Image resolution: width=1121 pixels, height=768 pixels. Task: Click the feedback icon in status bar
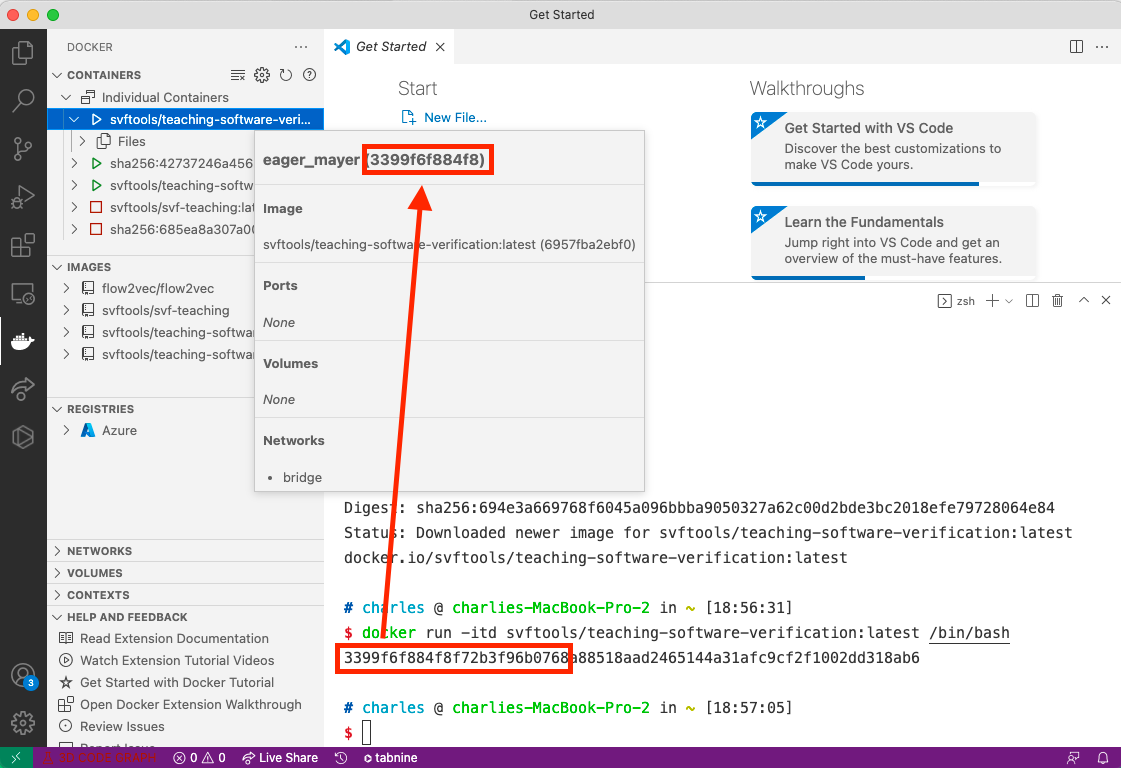pyautogui.click(x=1073, y=758)
